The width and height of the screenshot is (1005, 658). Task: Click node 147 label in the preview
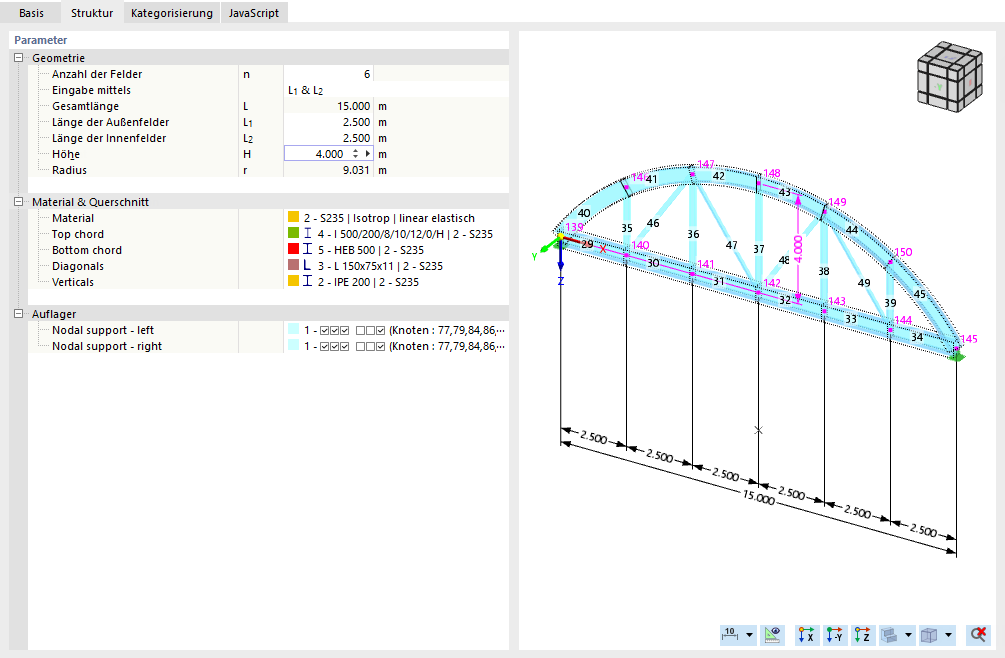pyautogui.click(x=705, y=164)
